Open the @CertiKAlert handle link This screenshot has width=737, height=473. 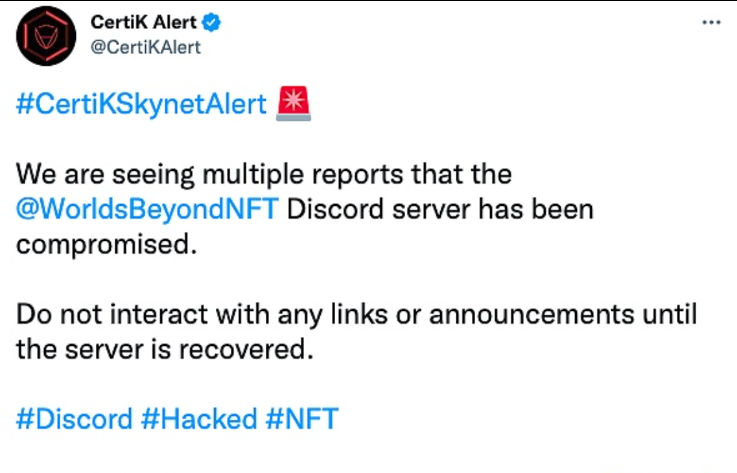(147, 46)
